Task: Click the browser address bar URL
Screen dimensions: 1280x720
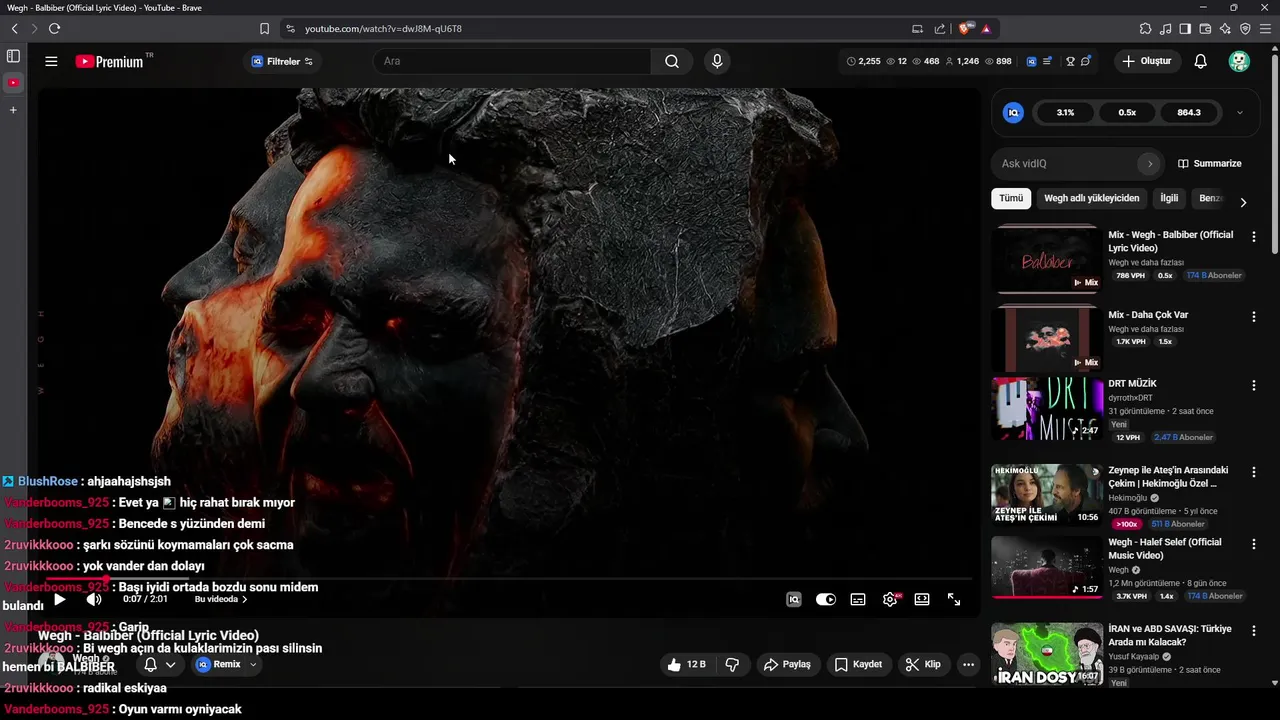Action: [383, 28]
